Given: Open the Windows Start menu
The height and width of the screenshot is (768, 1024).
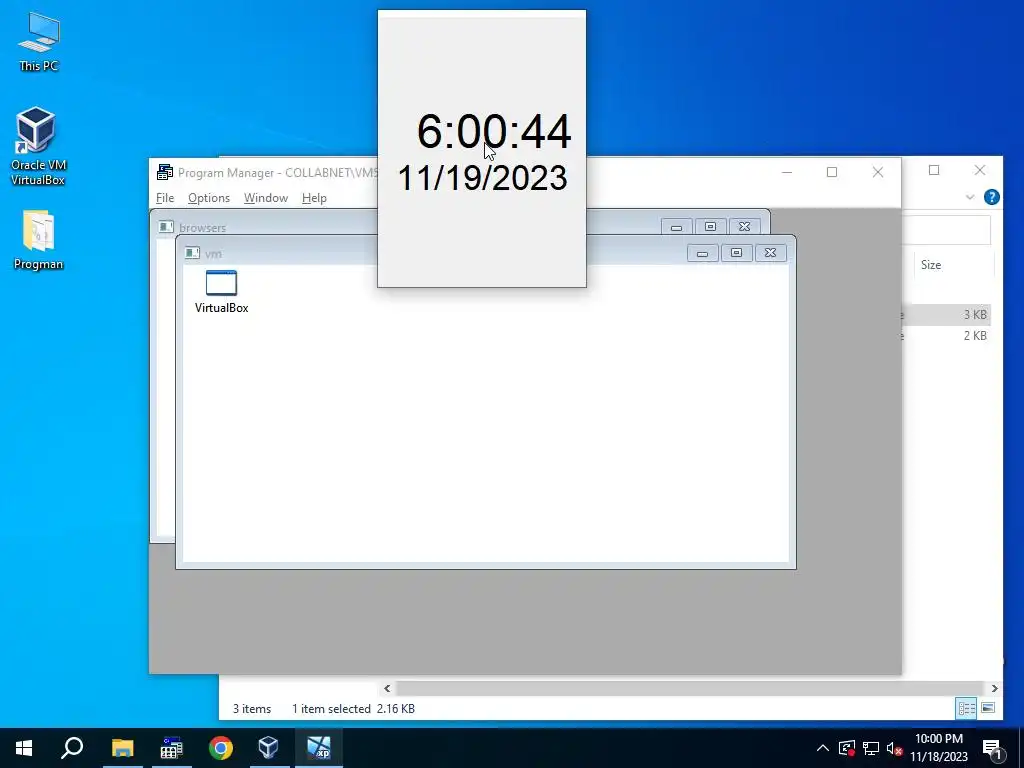Looking at the screenshot, I should pos(24,748).
